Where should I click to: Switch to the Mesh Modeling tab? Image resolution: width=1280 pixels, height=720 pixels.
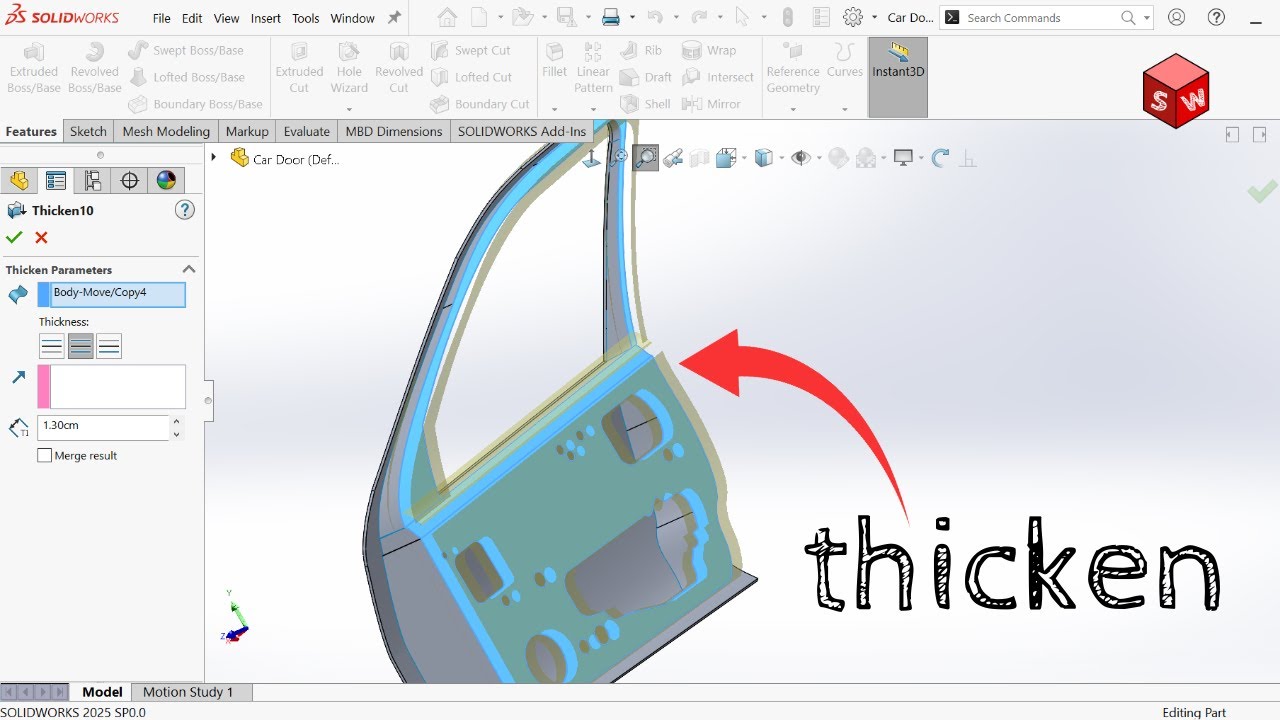click(166, 131)
